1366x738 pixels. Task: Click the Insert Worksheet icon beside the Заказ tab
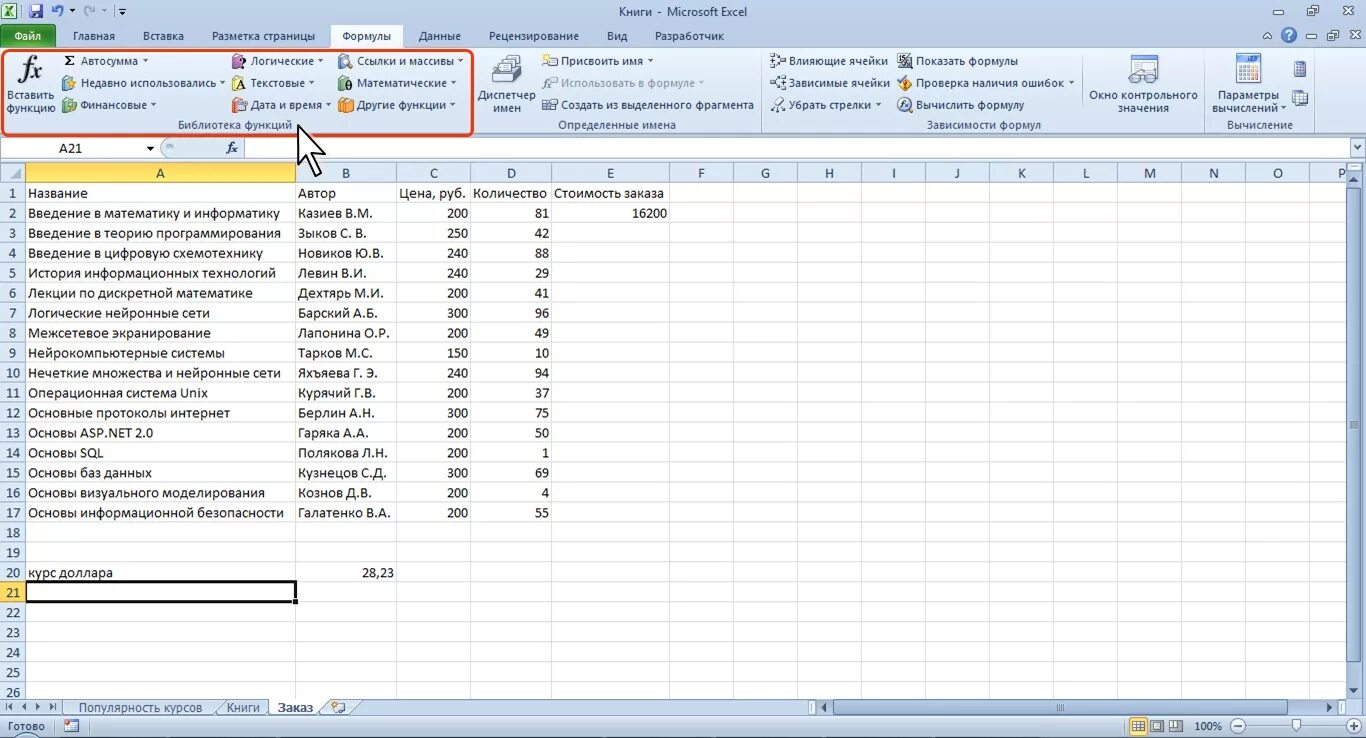click(338, 707)
